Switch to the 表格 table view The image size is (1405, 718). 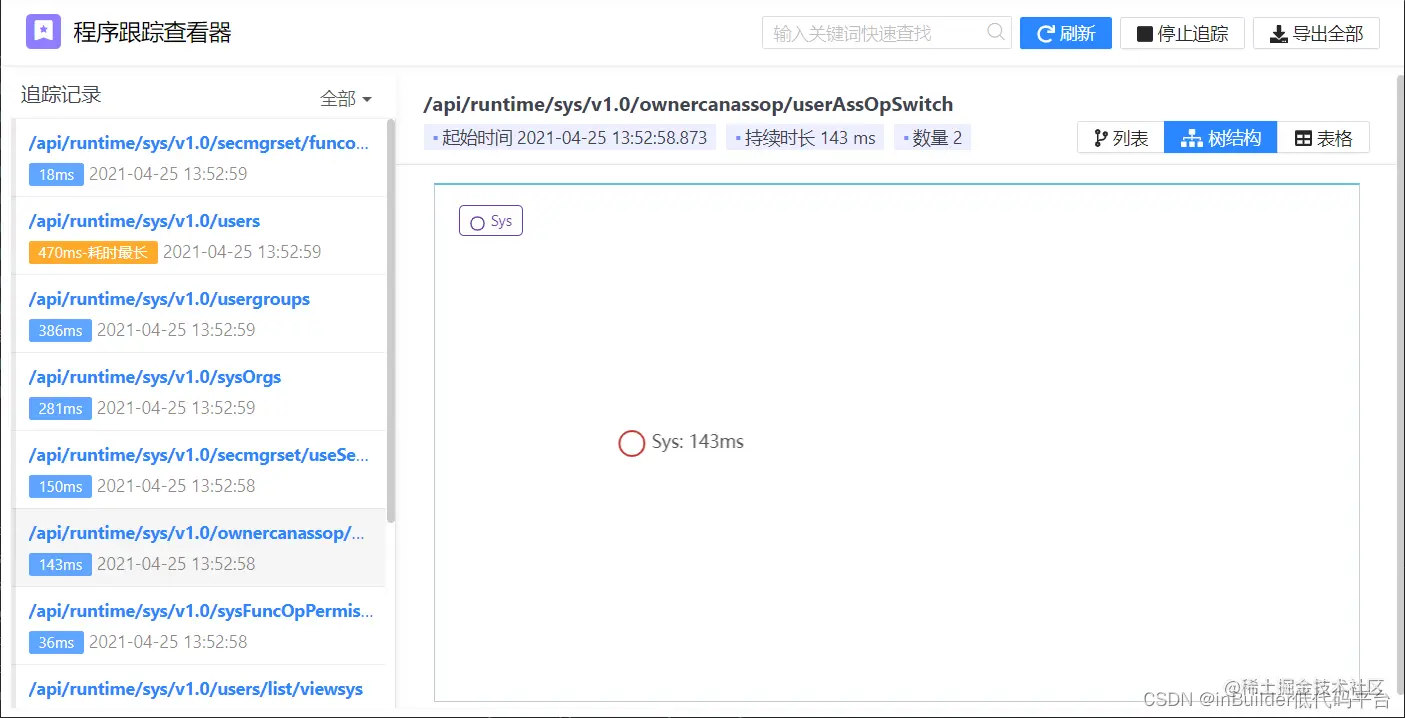click(1323, 138)
